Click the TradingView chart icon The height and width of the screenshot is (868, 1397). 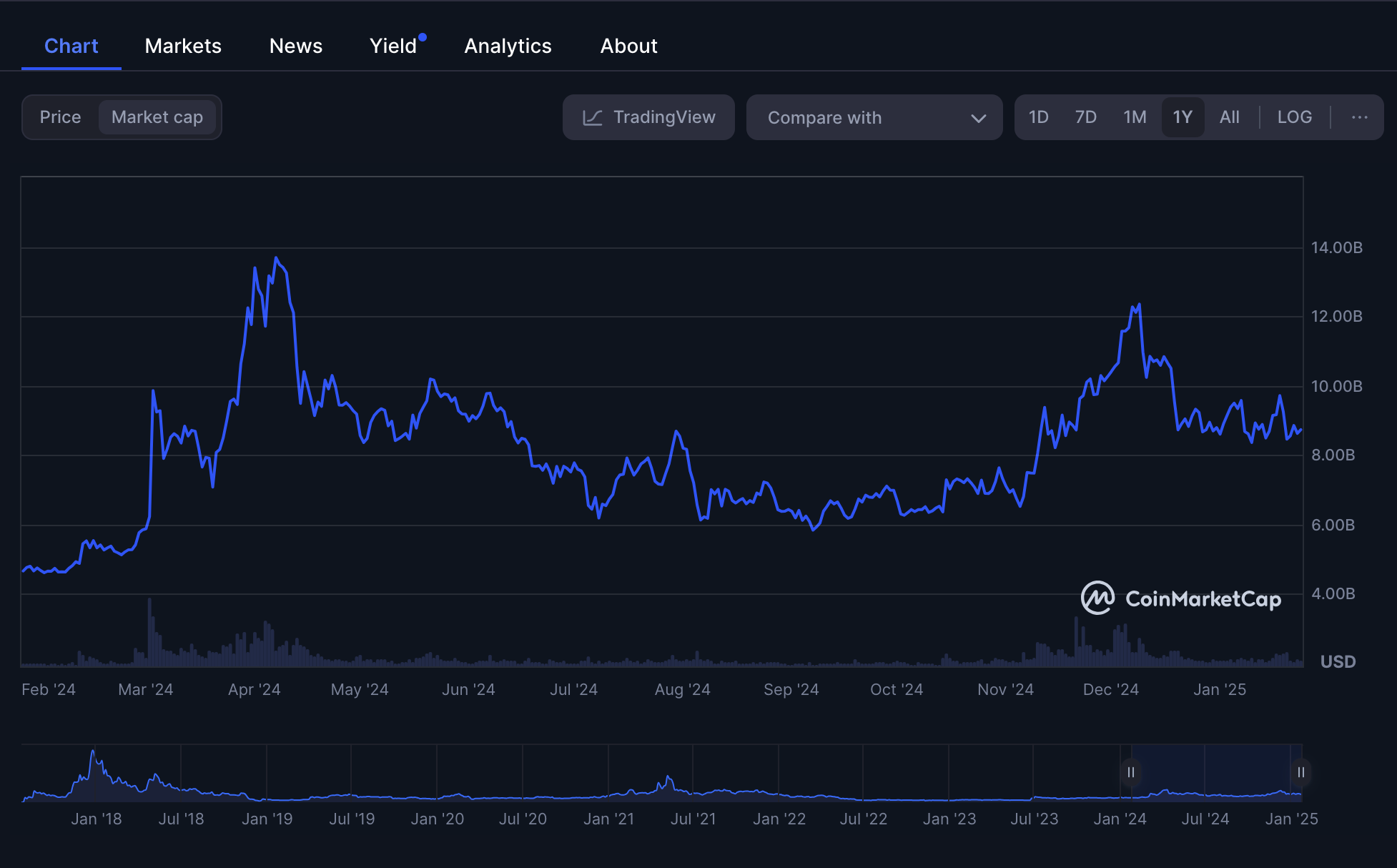point(592,117)
